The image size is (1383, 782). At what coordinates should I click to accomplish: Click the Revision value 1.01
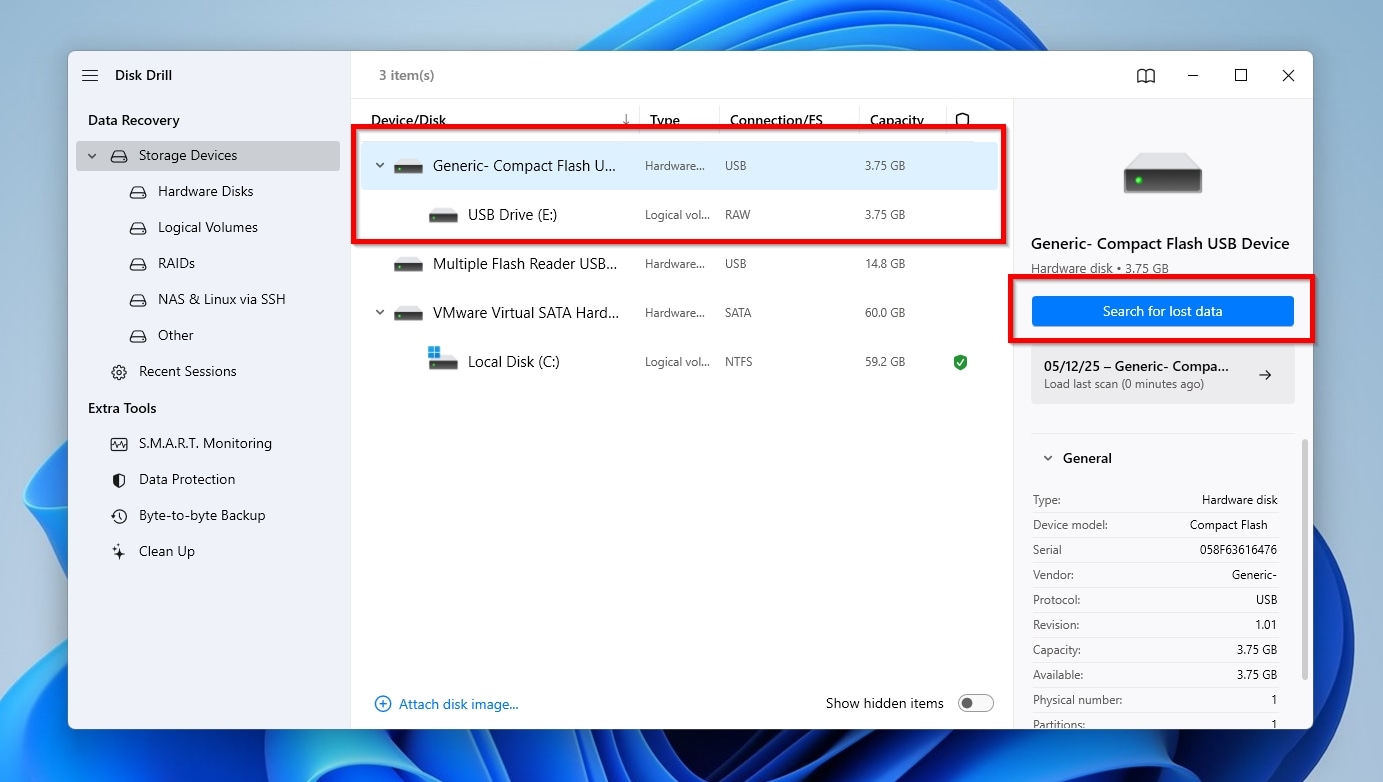coord(1266,625)
